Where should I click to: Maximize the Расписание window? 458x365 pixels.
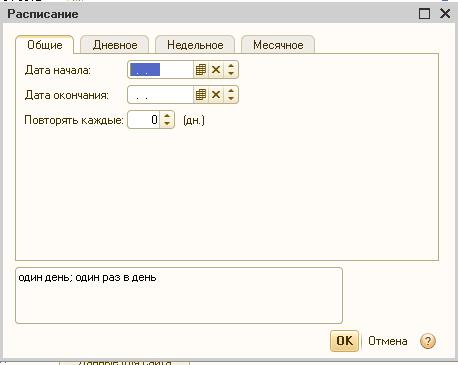424,14
